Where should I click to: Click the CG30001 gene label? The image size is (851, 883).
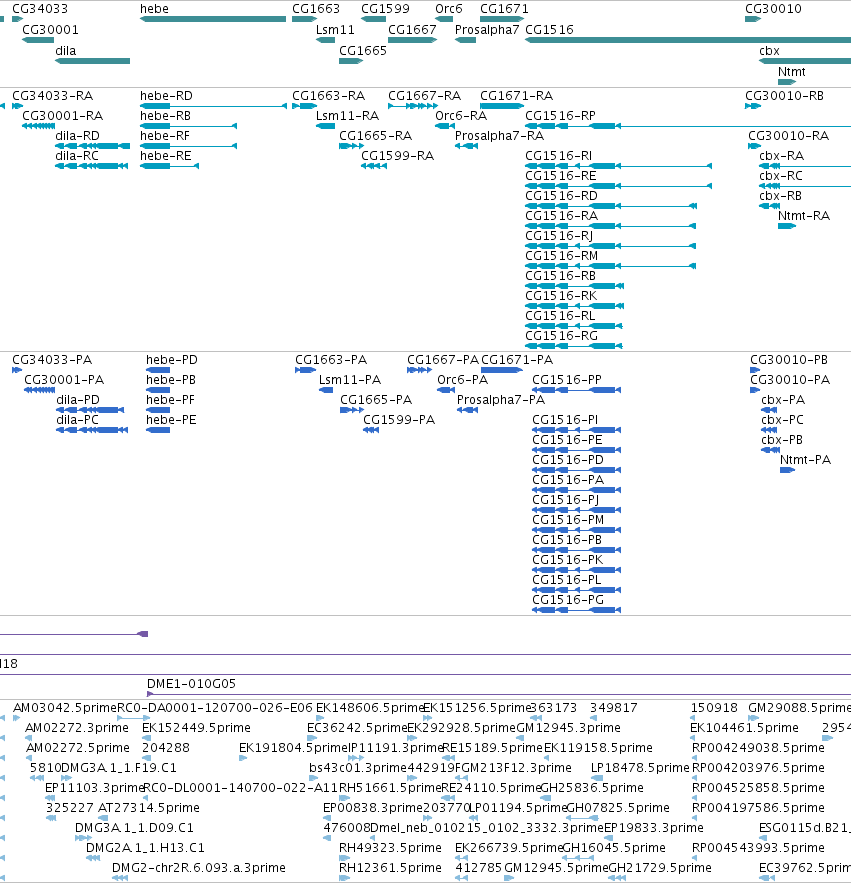[x=50, y=30]
